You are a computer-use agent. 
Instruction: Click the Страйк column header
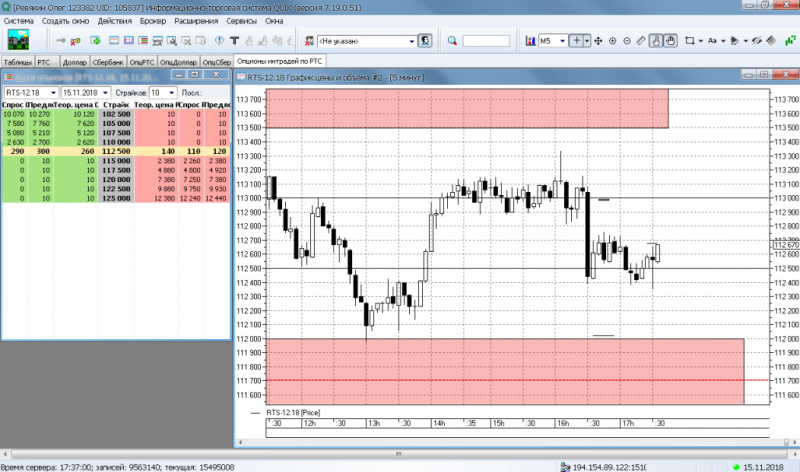pos(116,105)
